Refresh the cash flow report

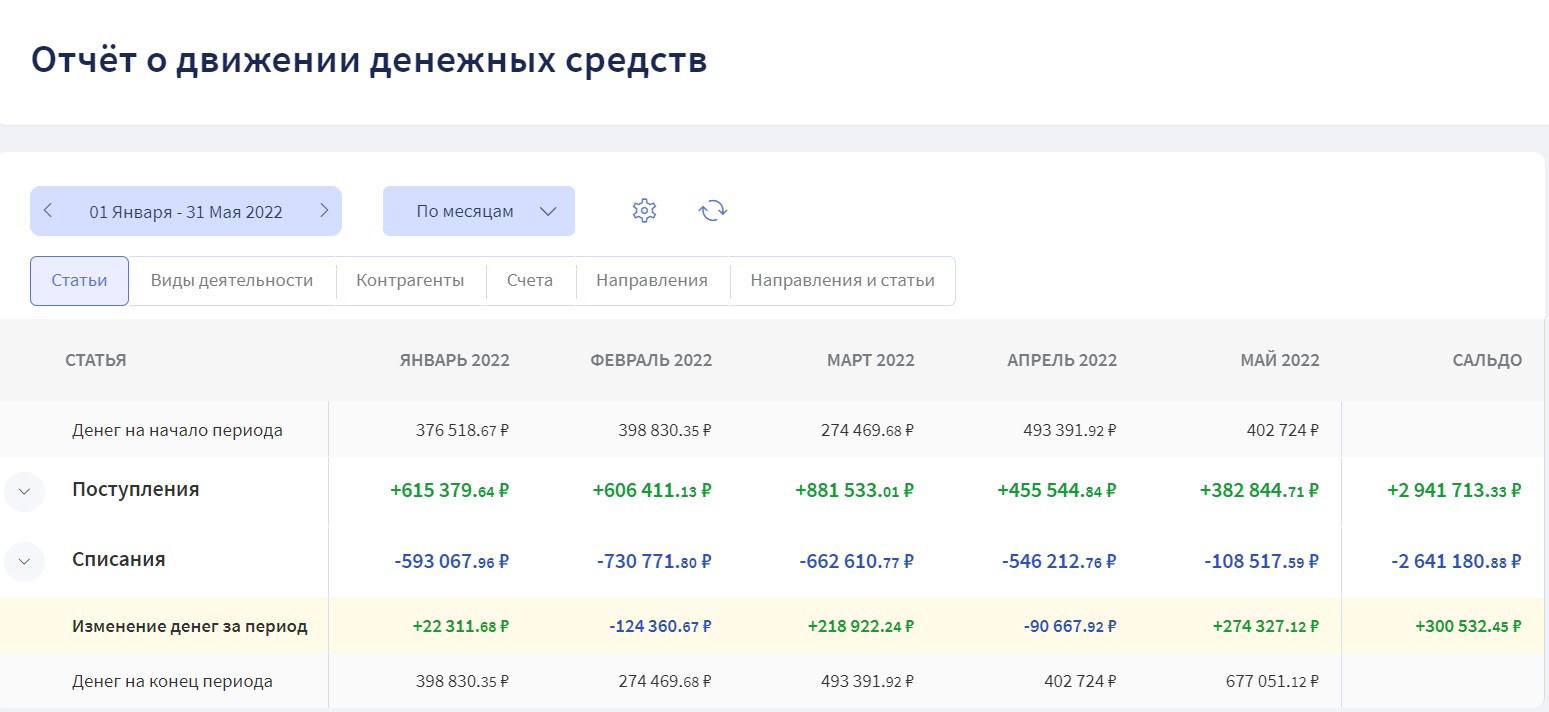point(712,211)
